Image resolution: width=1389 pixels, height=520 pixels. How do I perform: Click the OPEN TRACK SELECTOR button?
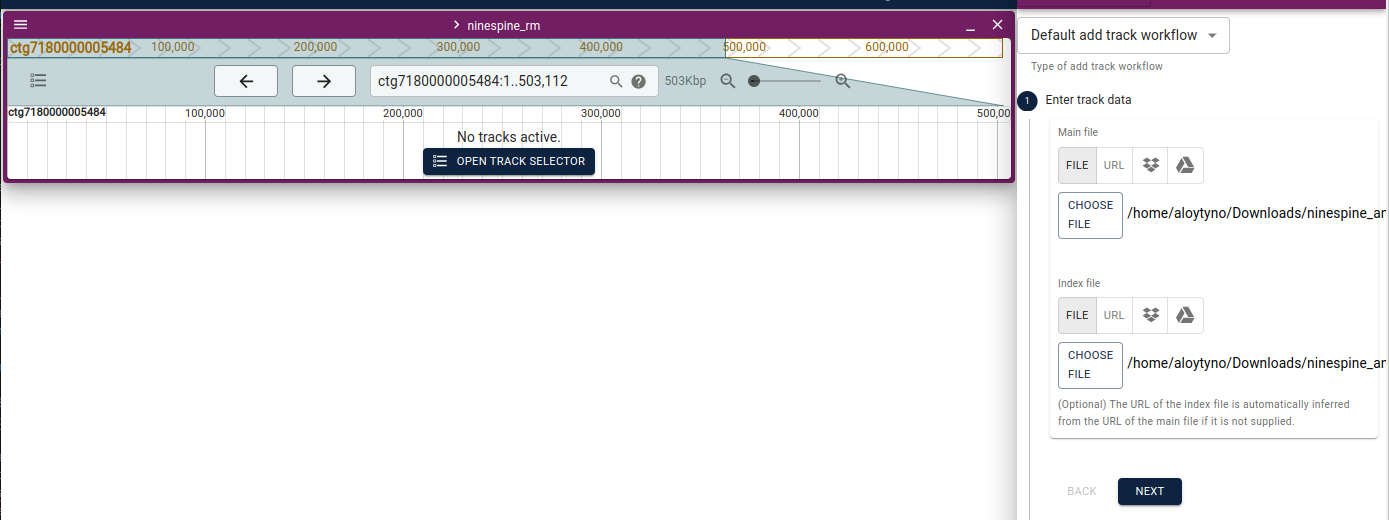pos(509,161)
